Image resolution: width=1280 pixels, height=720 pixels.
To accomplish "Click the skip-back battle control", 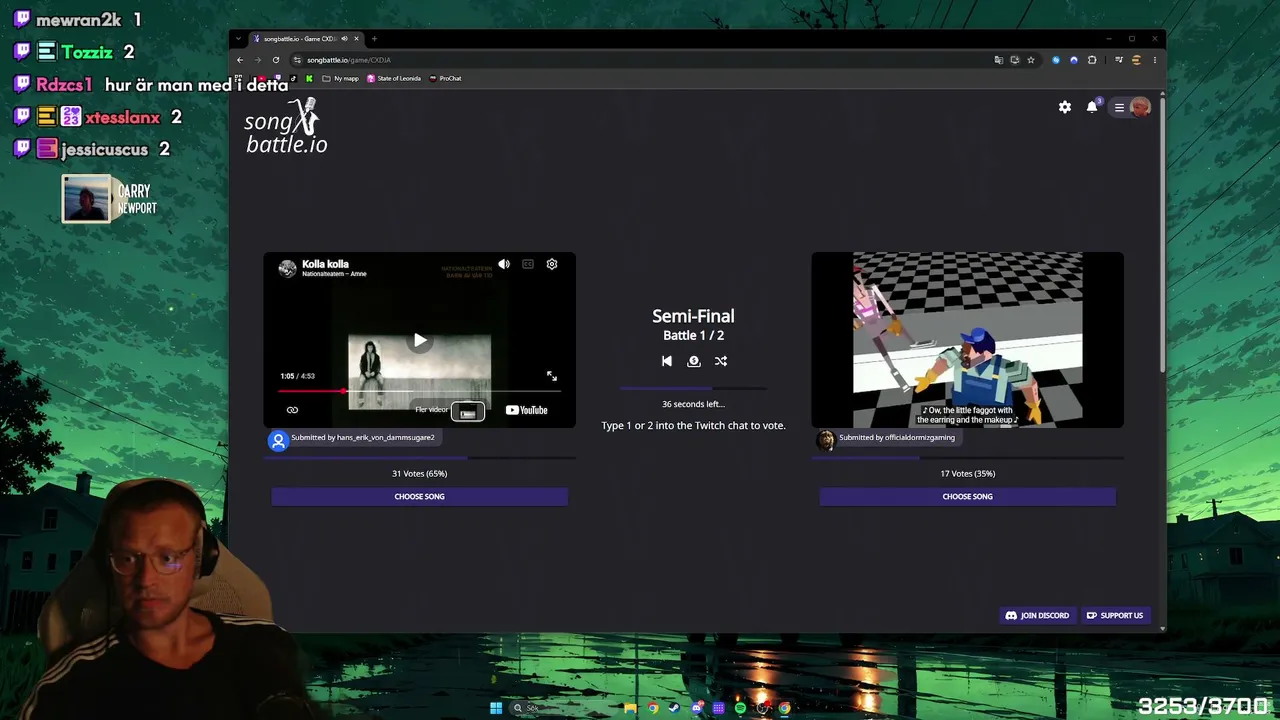I will pos(667,361).
